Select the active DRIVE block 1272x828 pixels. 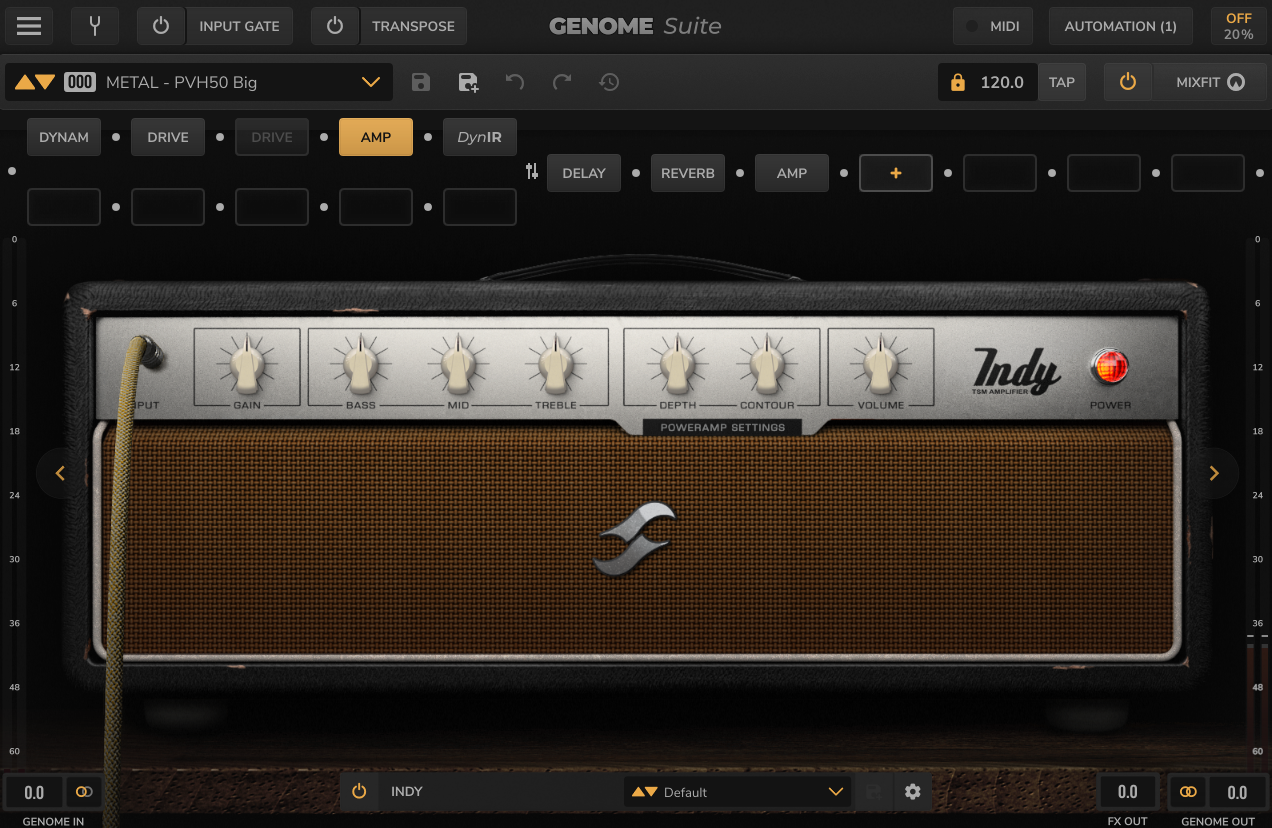tap(168, 137)
